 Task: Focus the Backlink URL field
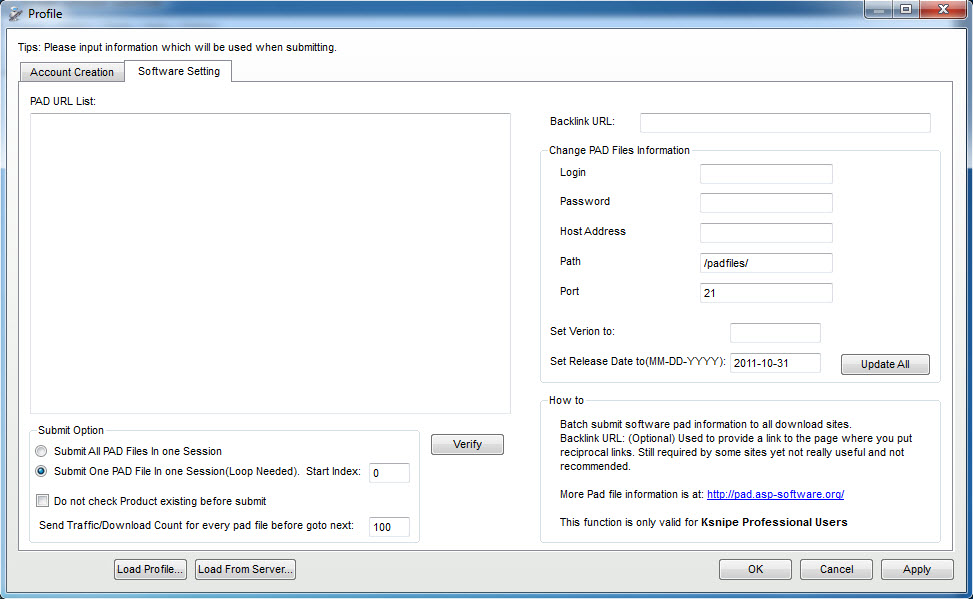tap(785, 122)
